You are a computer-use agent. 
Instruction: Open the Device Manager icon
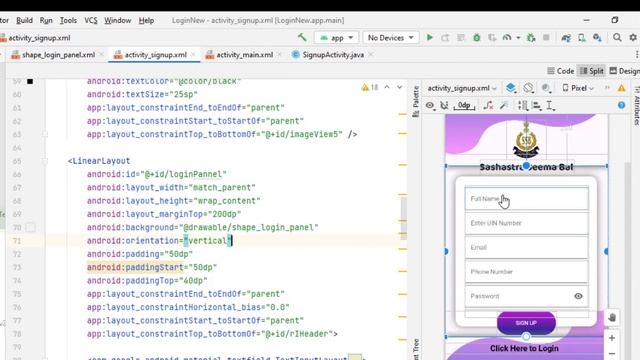[582, 38]
